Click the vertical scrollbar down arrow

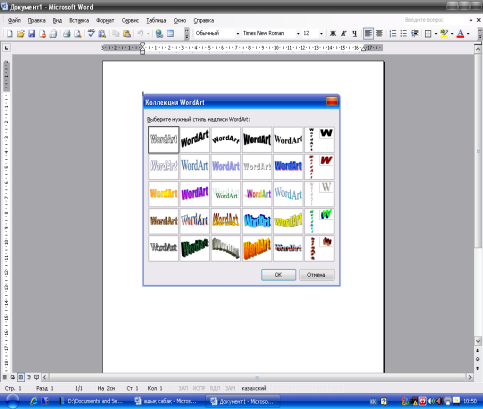(478, 341)
